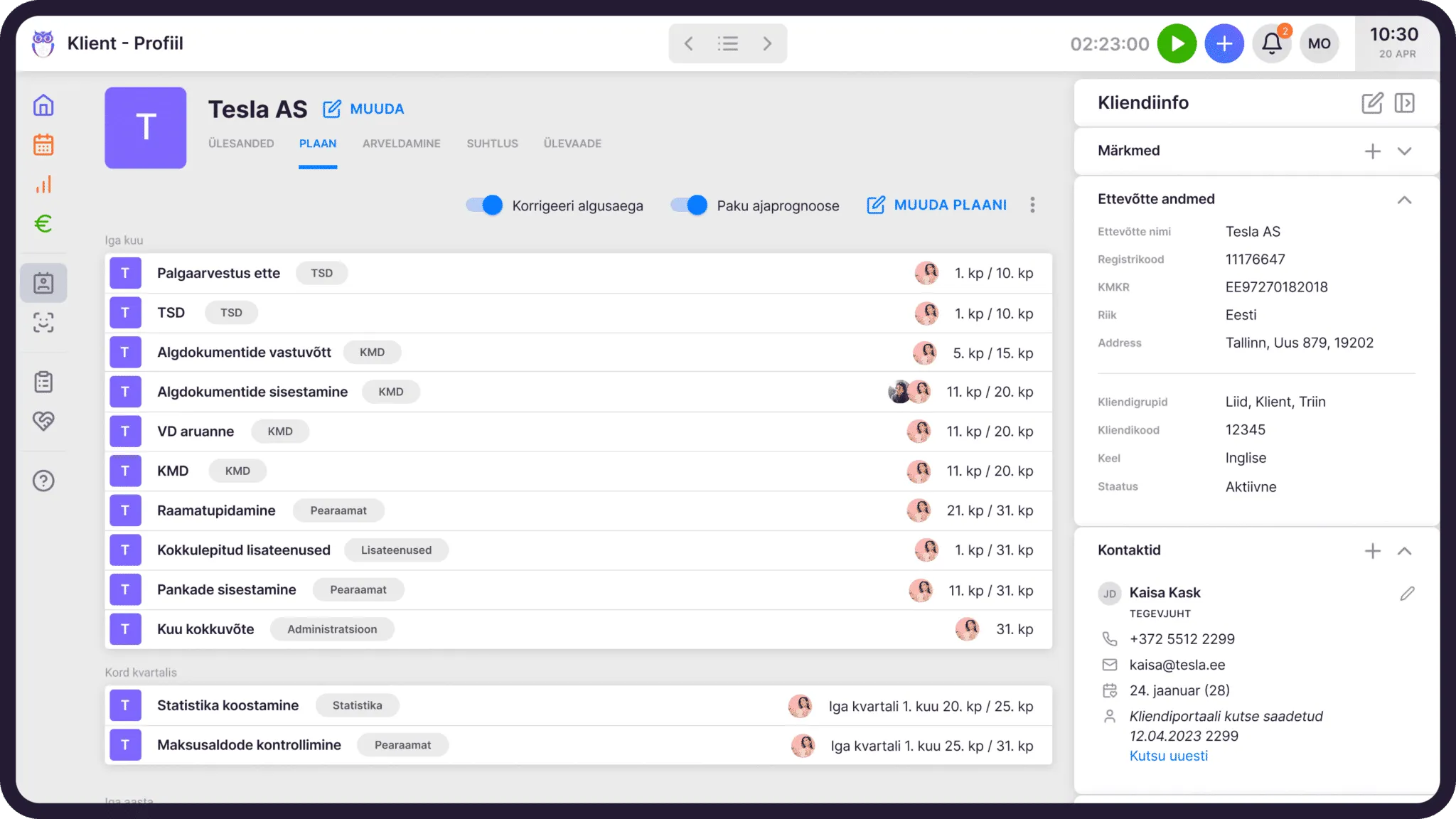Click the Lisateenused tag

(396, 550)
